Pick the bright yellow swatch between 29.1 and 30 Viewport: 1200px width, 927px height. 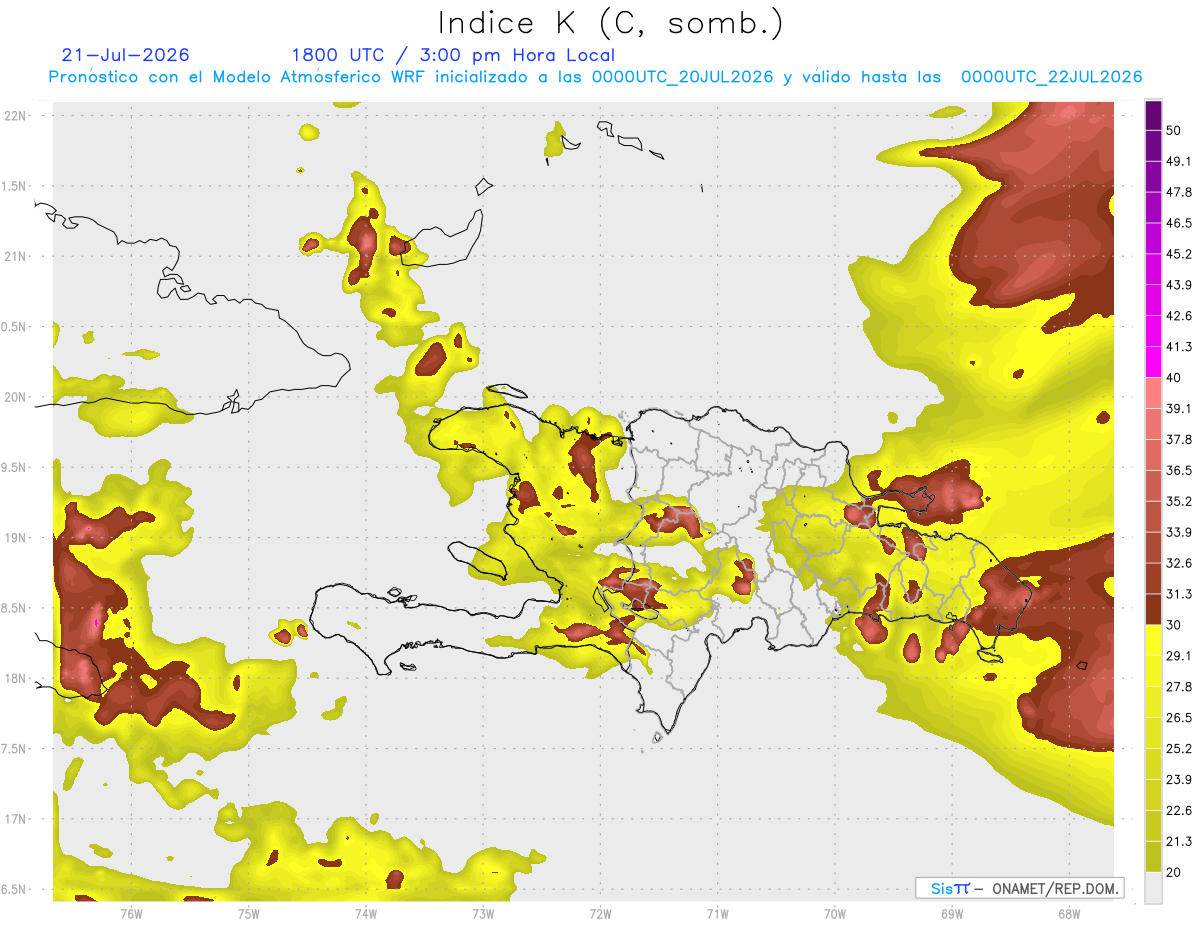coord(1153,640)
